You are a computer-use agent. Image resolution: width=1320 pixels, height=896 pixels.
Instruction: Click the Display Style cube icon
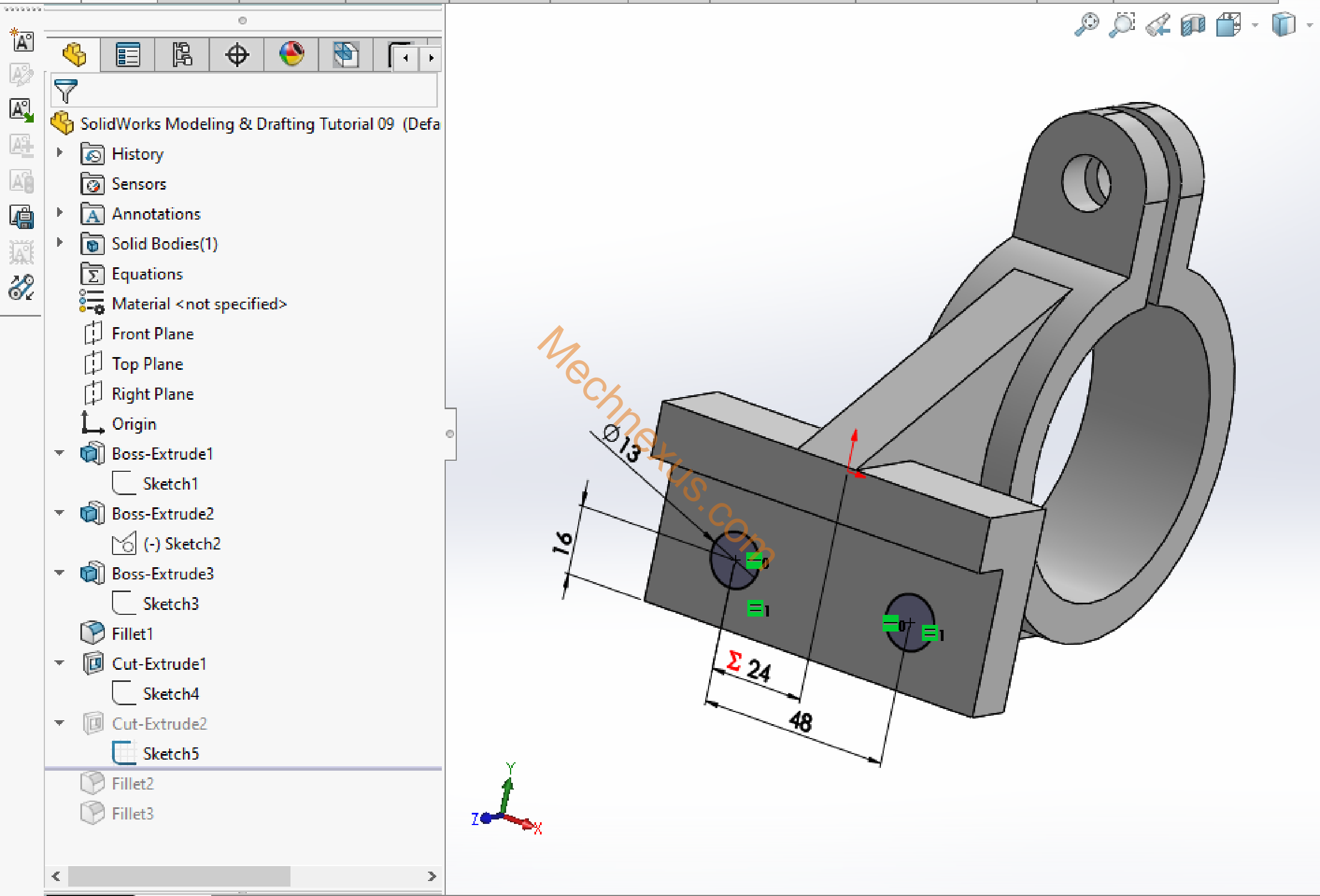tap(1283, 25)
